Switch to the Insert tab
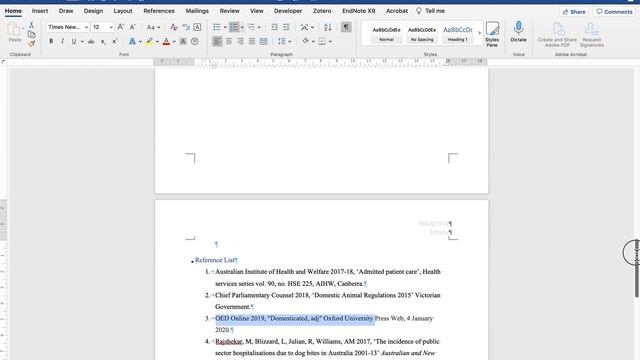 [40, 11]
